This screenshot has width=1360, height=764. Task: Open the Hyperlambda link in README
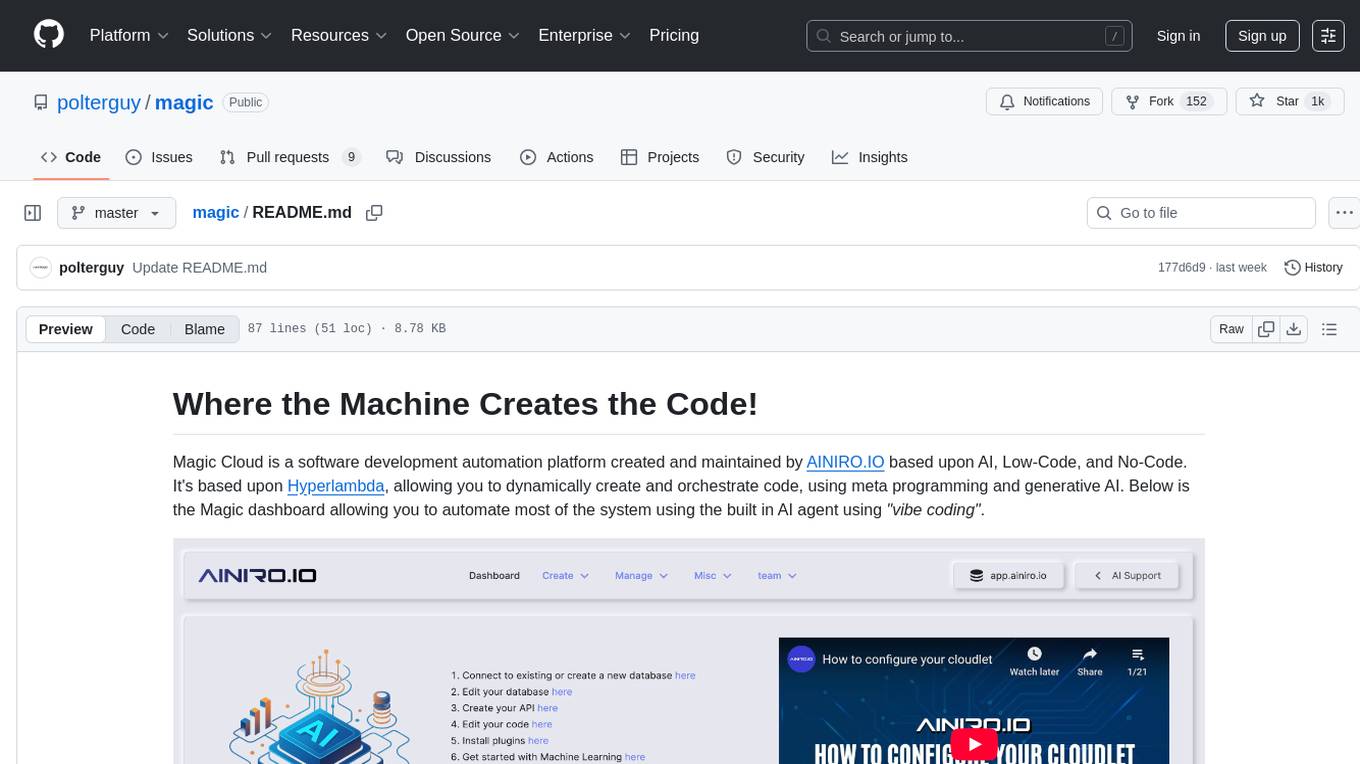[336, 486]
